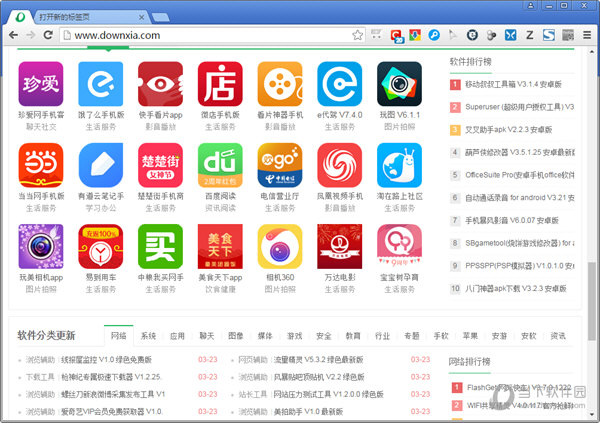Image resolution: width=600 pixels, height=423 pixels.
Task: Open the 百度阅读 green du icon
Action: (x=220, y=165)
